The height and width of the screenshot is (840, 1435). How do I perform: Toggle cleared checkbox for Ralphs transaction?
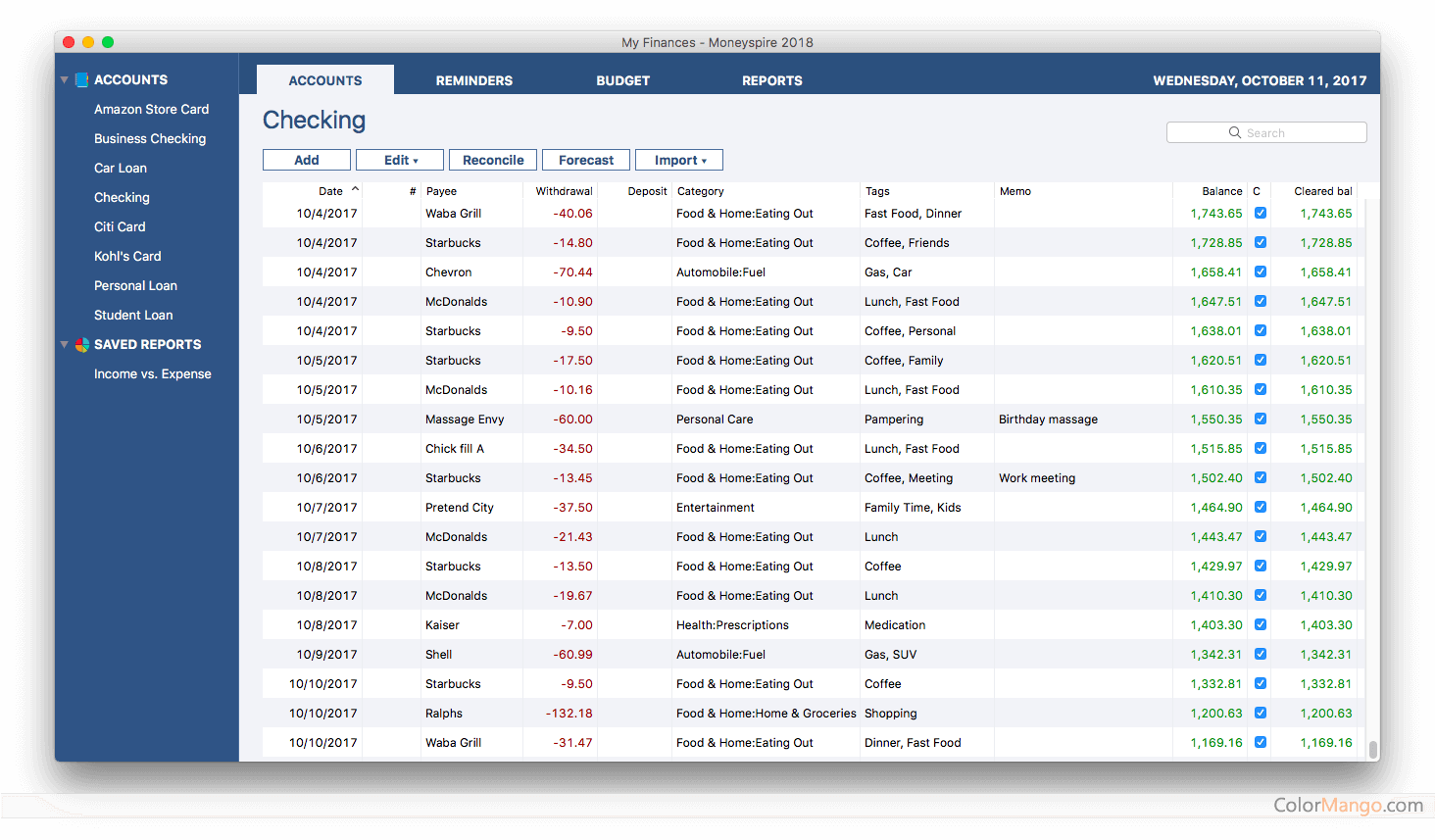coord(1261,713)
